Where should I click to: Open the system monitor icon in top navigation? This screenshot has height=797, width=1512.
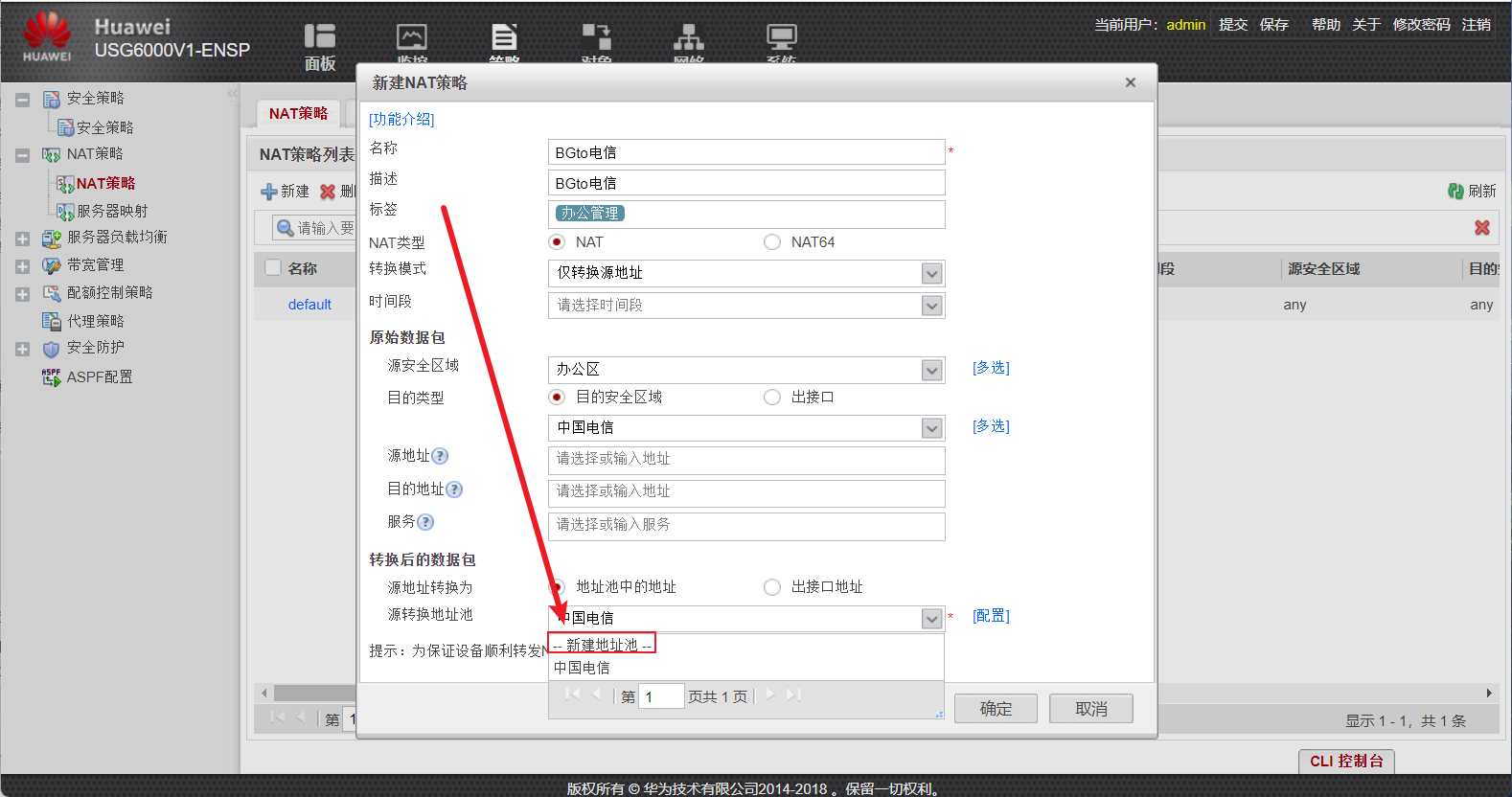click(x=781, y=37)
